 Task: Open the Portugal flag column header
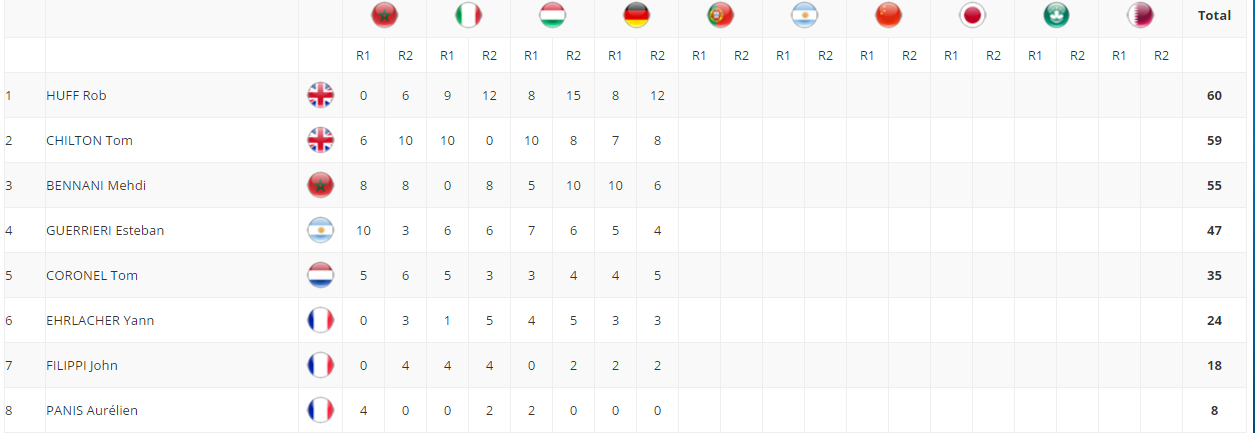pos(720,15)
